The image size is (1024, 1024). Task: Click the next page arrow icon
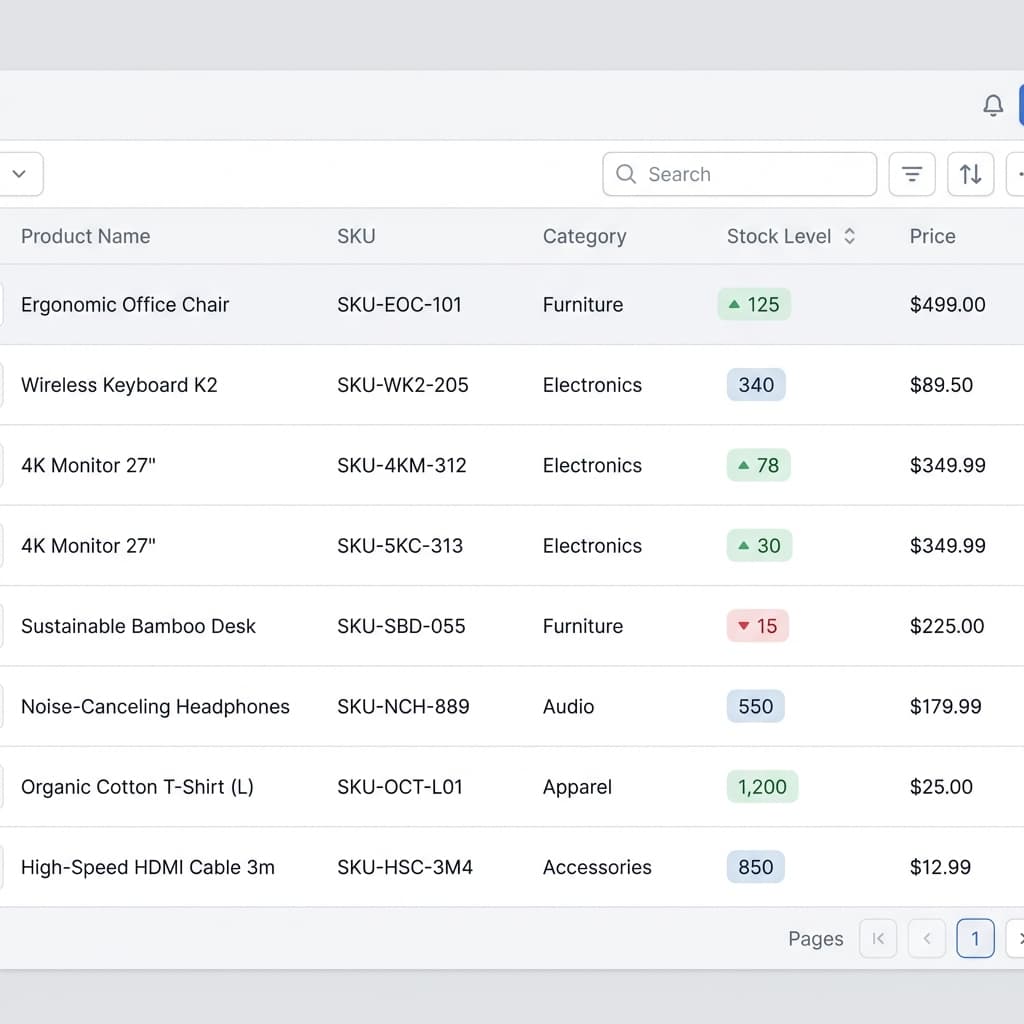point(1019,938)
